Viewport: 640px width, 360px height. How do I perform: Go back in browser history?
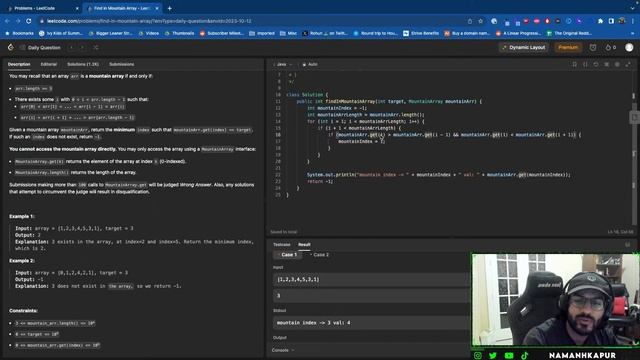click(x=7, y=21)
